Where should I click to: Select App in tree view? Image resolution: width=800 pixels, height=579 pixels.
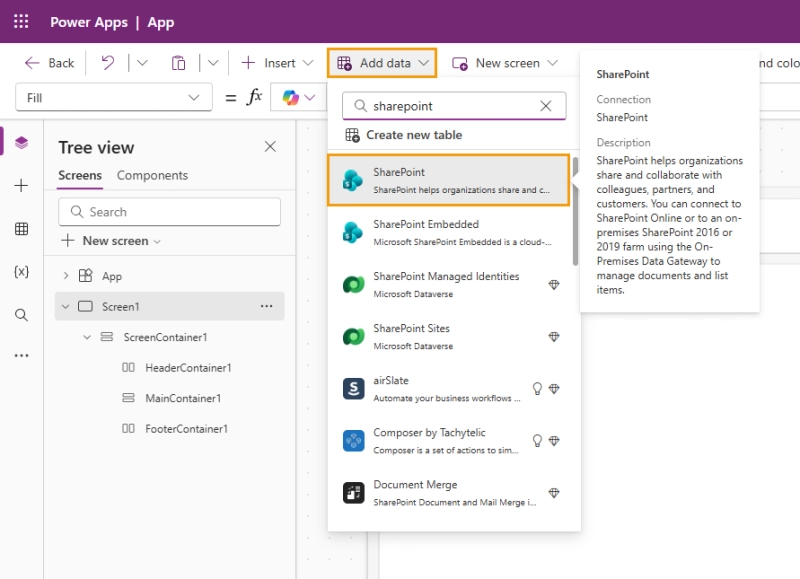click(x=111, y=276)
